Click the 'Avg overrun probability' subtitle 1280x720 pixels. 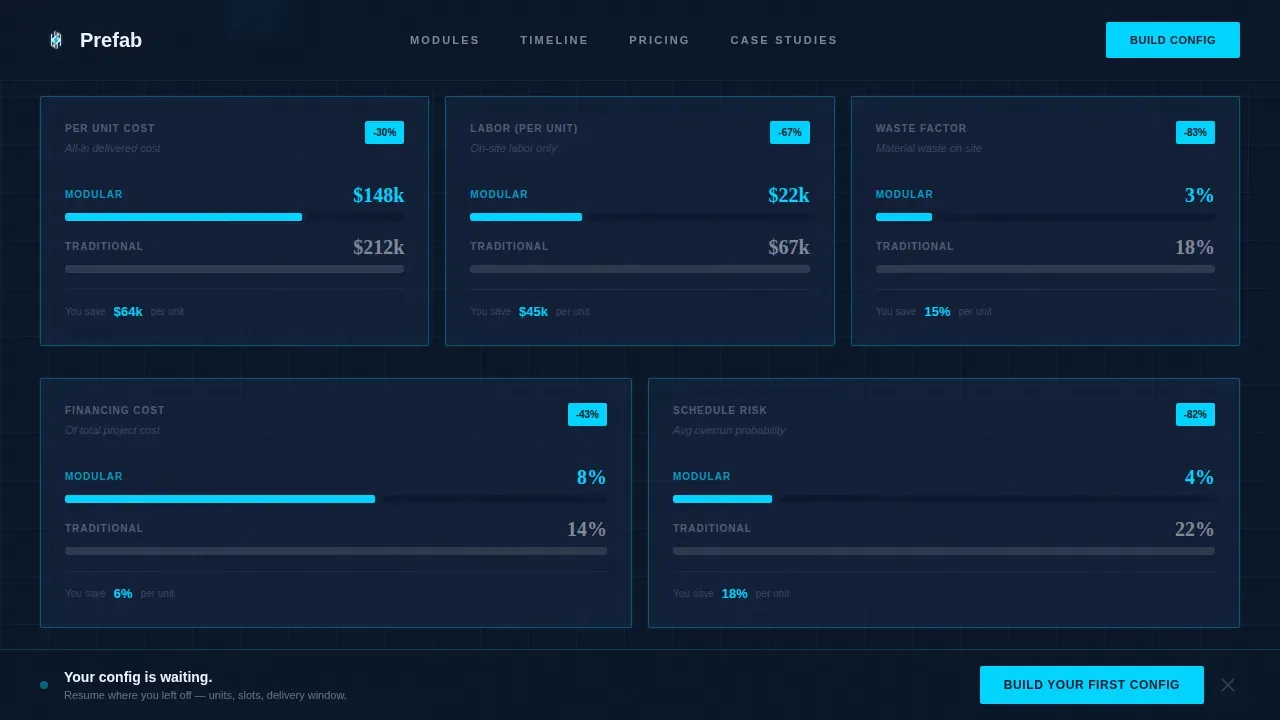pos(729,430)
